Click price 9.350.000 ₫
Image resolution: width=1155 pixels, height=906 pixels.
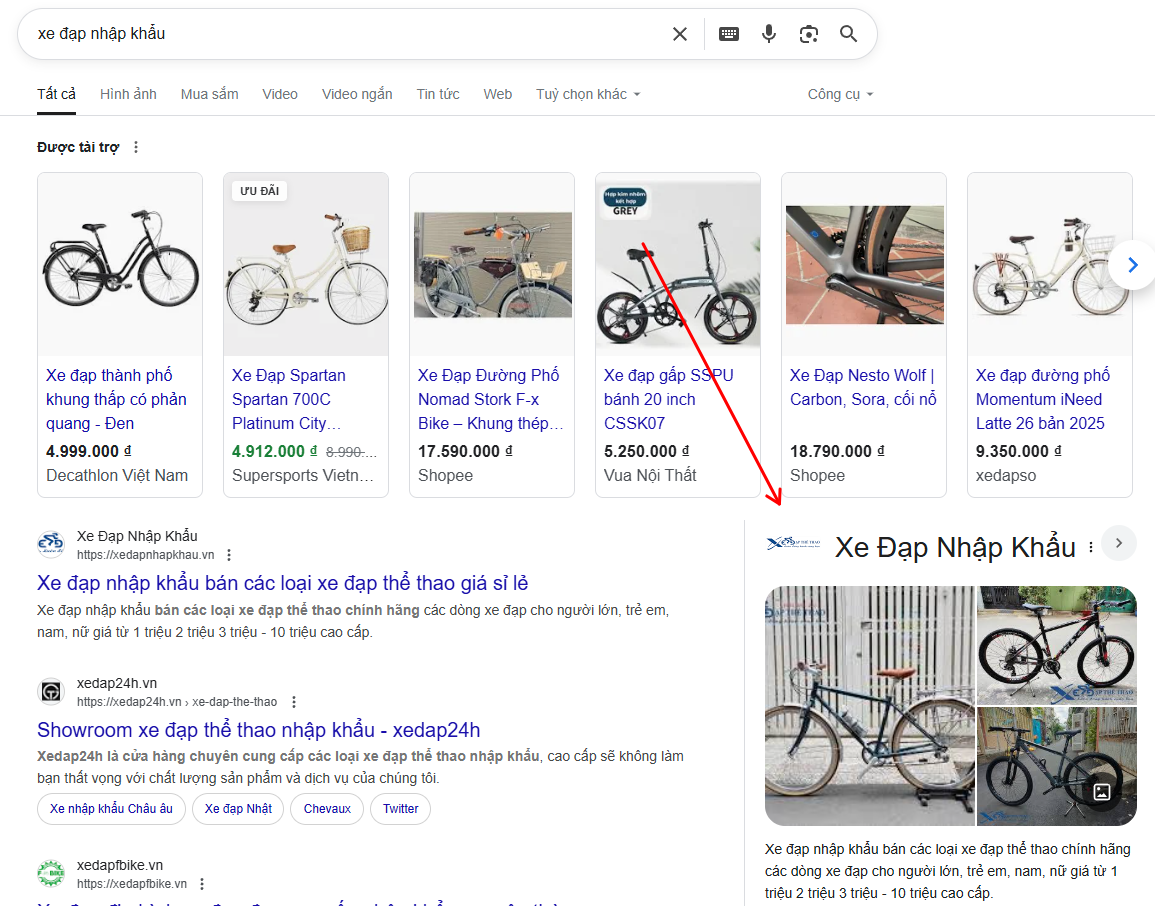(1019, 451)
